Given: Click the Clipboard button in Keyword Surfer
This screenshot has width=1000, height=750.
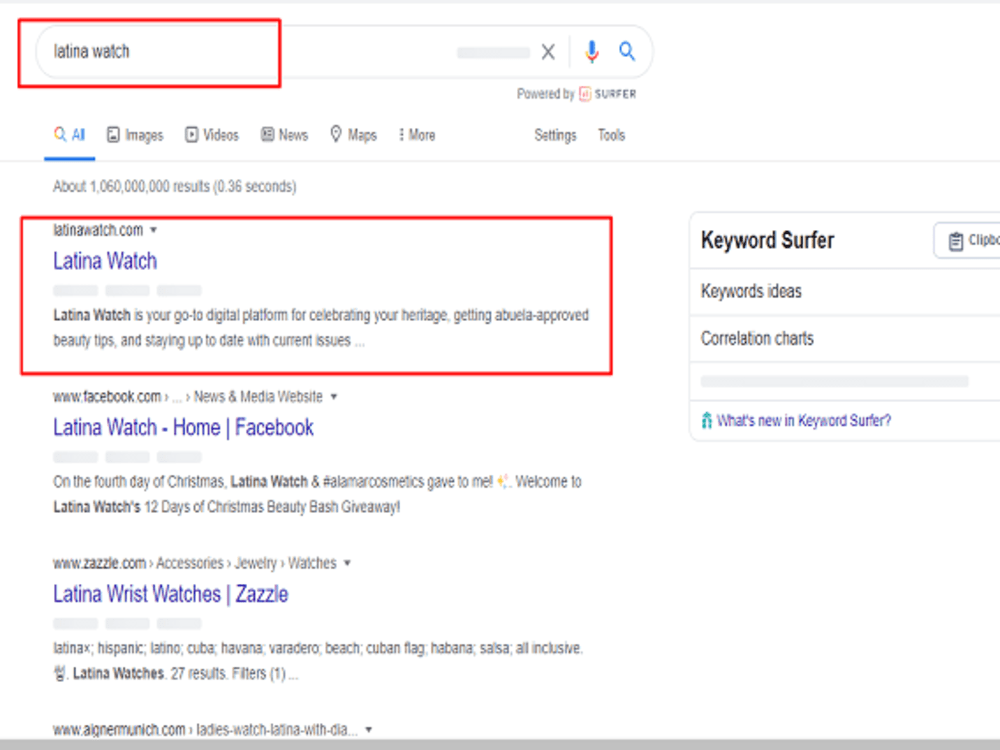Looking at the screenshot, I should tap(967, 240).
